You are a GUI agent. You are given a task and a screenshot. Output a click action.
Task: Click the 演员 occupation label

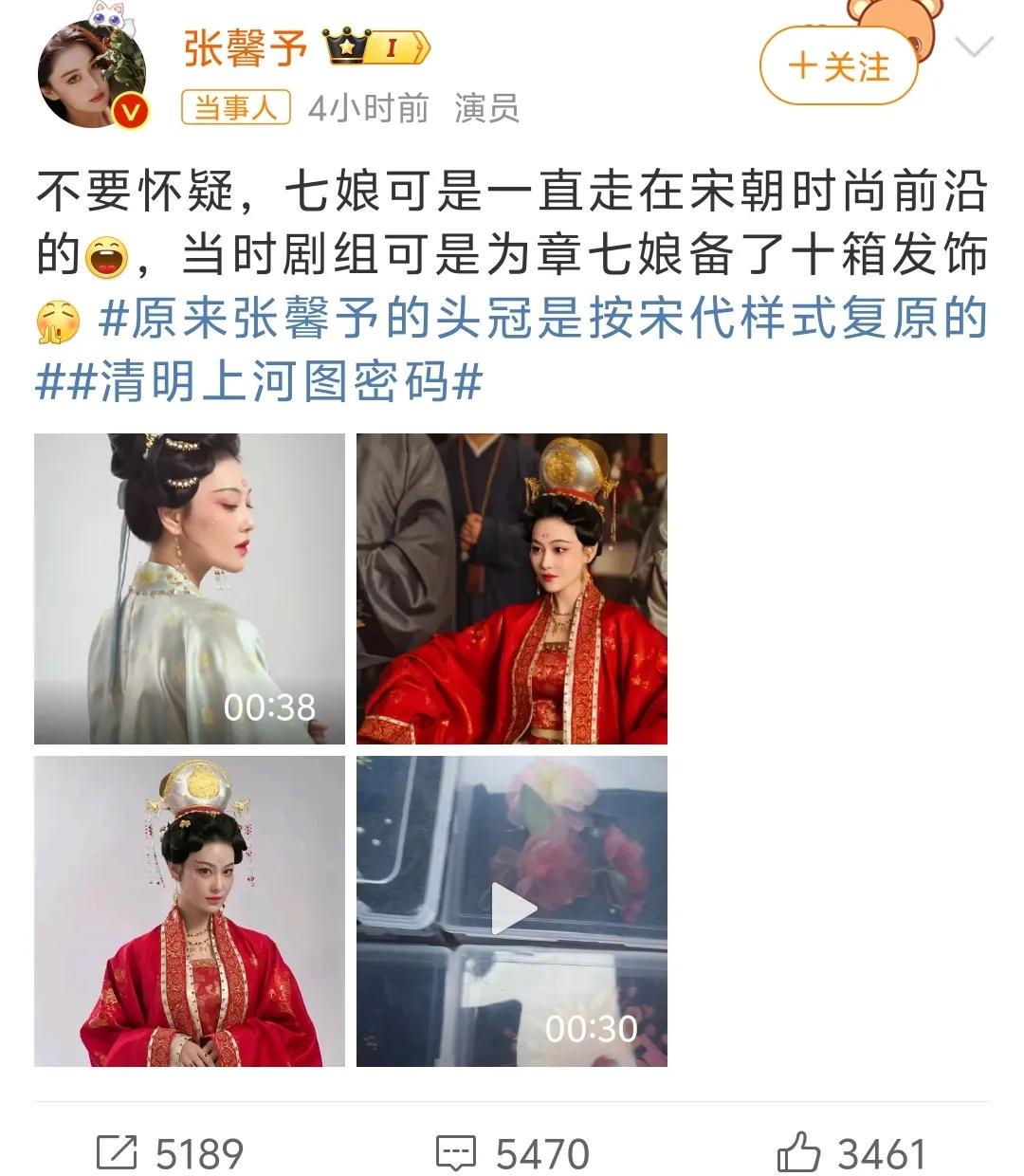tap(486, 108)
